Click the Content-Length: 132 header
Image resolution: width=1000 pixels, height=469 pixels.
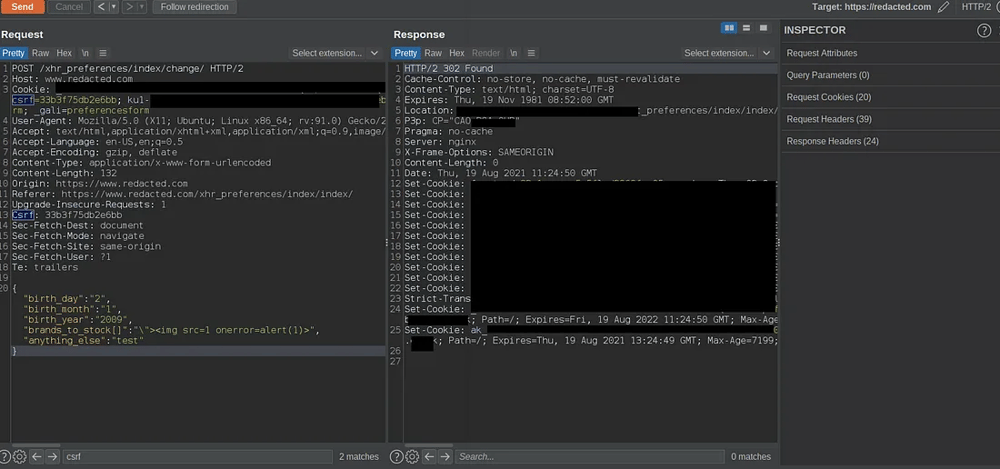pyautogui.click(x=64, y=173)
